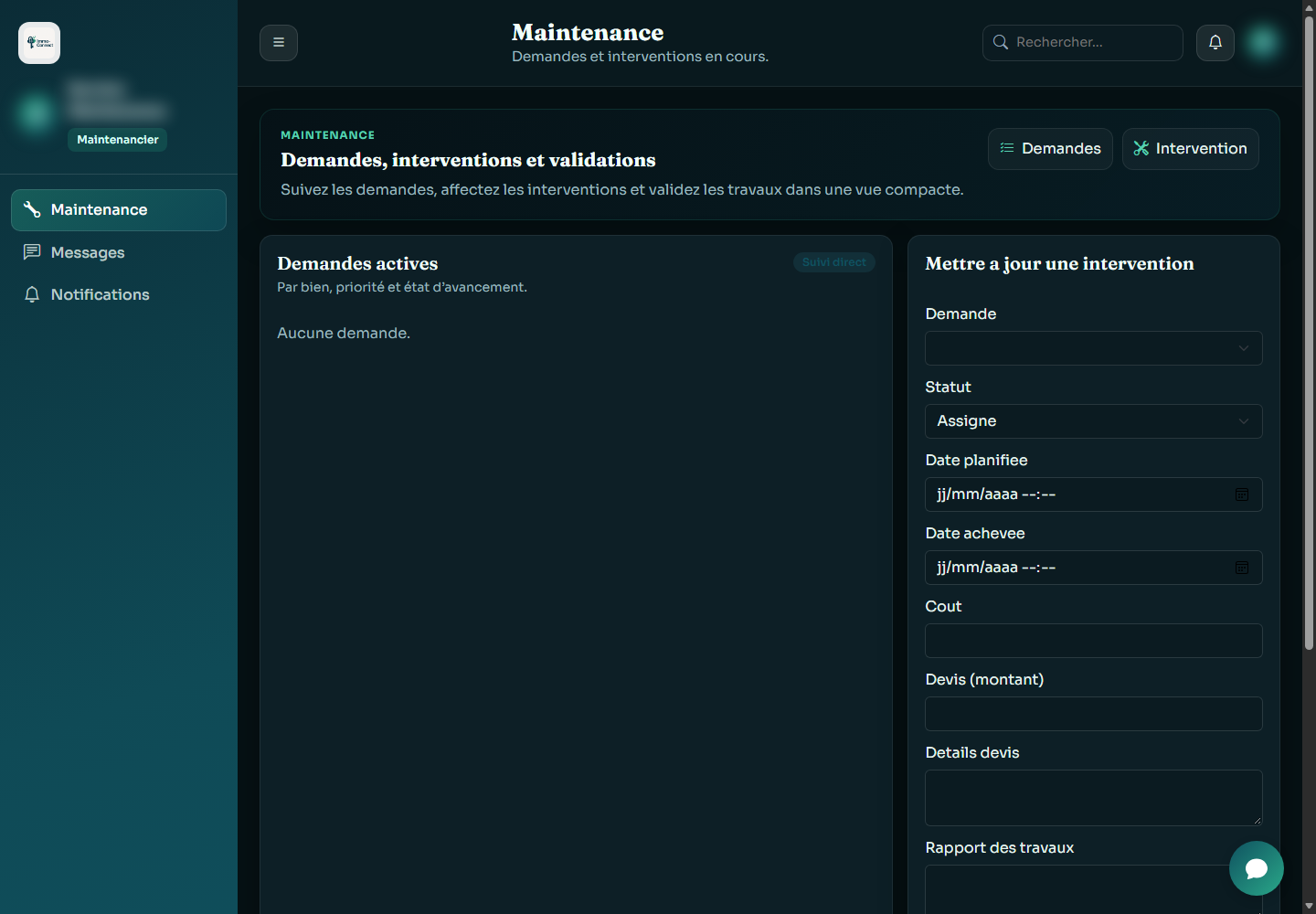The width and height of the screenshot is (1316, 914).
Task: Click the Rapport des travaux text area
Action: [1094, 889]
